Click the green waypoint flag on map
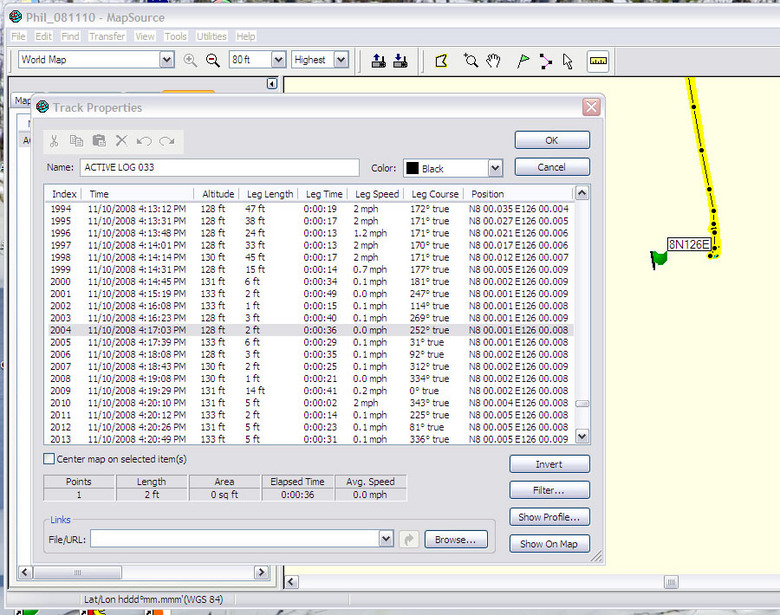 point(659,259)
